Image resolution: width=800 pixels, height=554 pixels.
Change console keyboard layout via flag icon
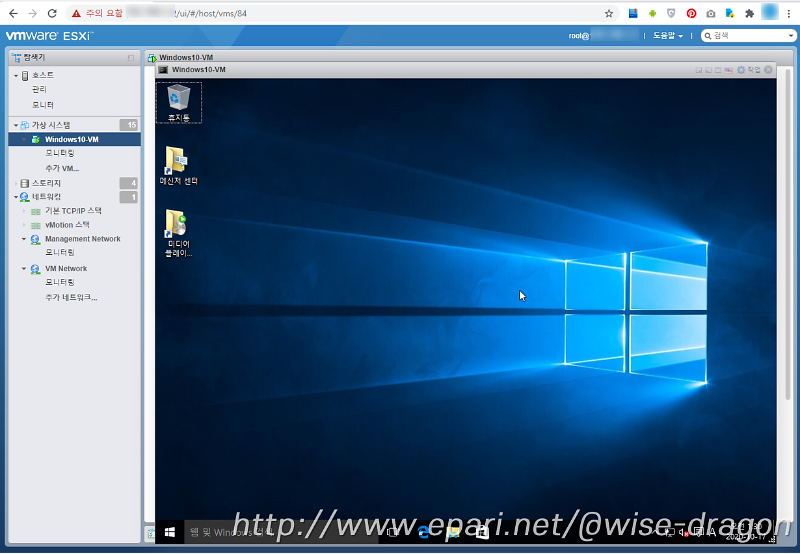pyautogui.click(x=729, y=70)
